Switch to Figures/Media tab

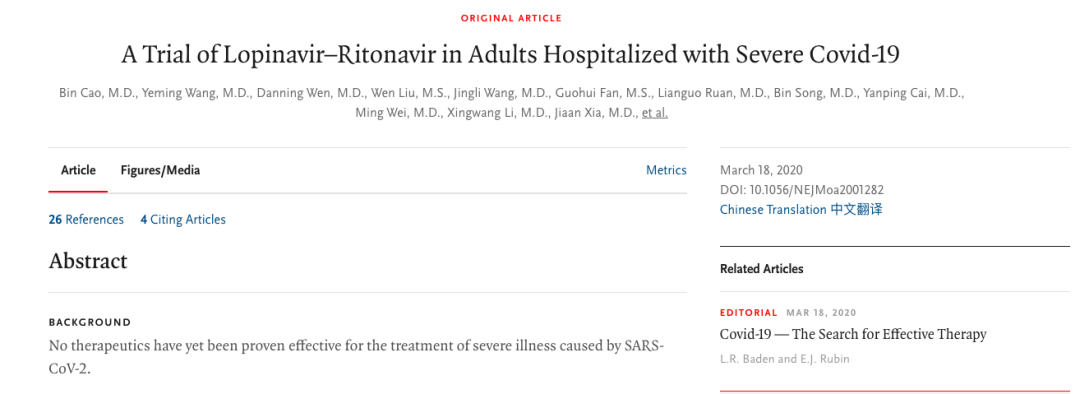point(160,170)
